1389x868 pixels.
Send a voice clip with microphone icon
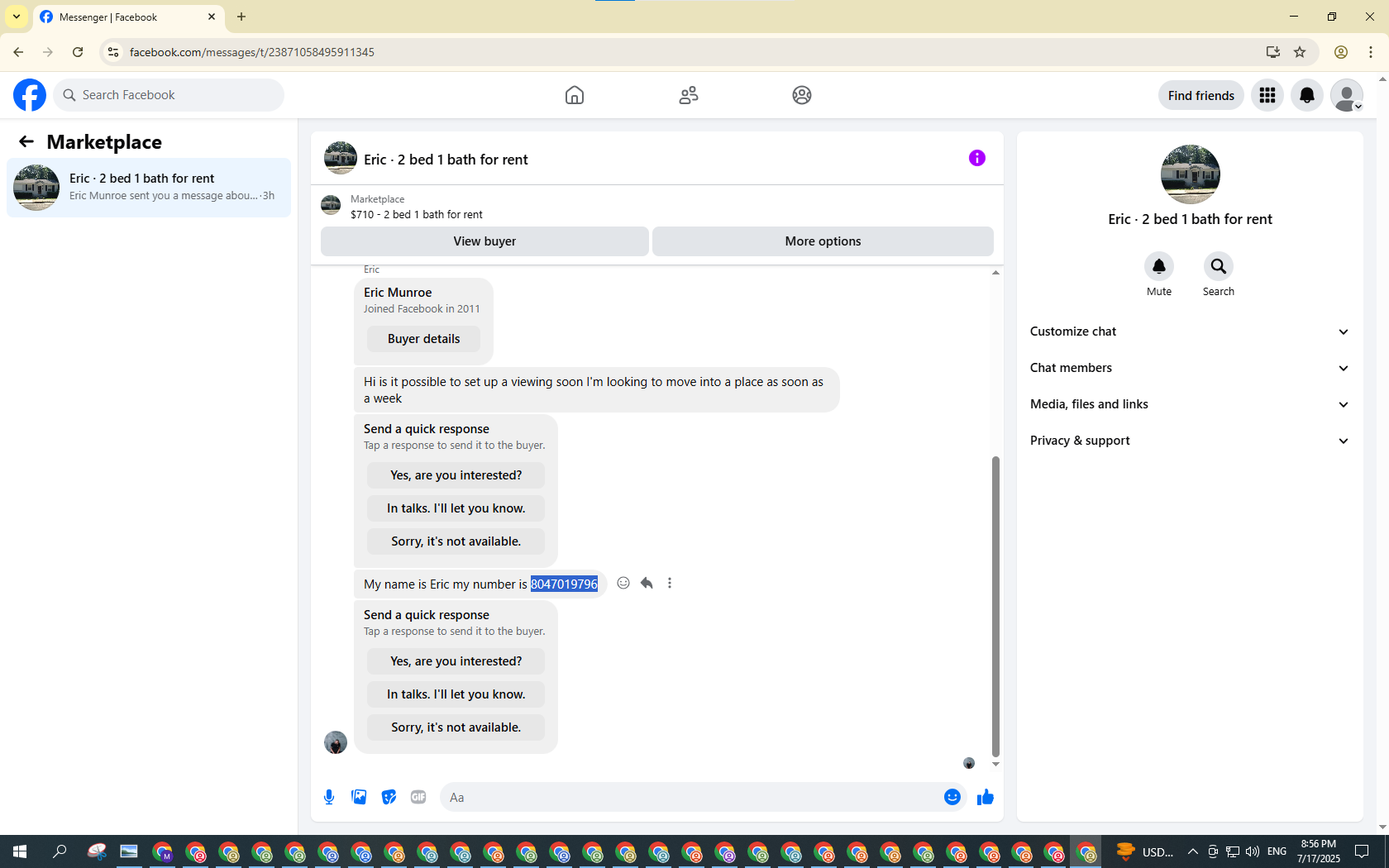click(x=329, y=797)
